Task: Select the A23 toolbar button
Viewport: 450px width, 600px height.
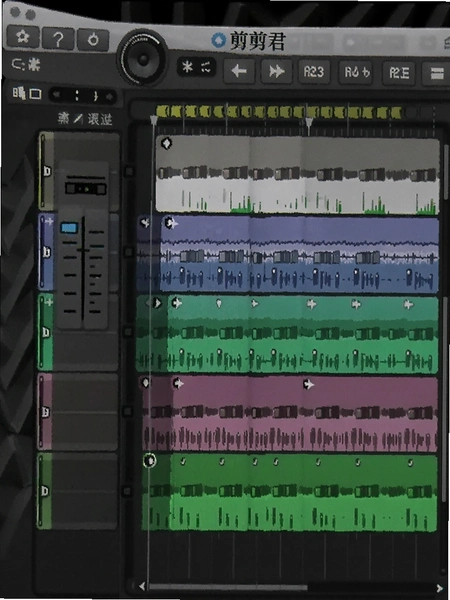Action: [314, 72]
